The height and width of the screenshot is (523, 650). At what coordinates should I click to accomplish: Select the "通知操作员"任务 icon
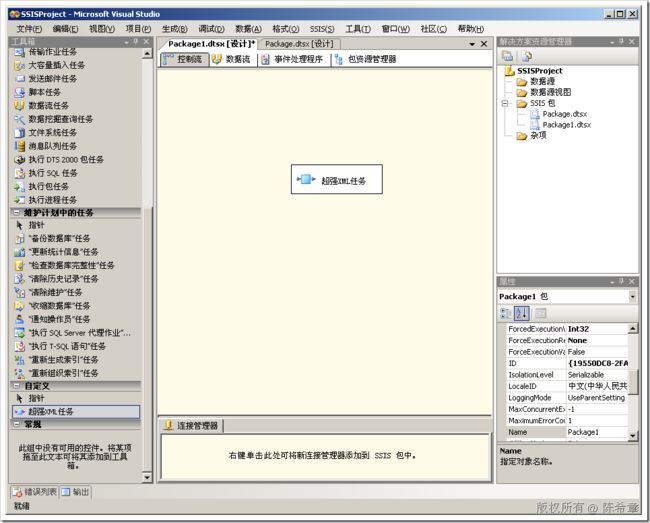point(19,319)
